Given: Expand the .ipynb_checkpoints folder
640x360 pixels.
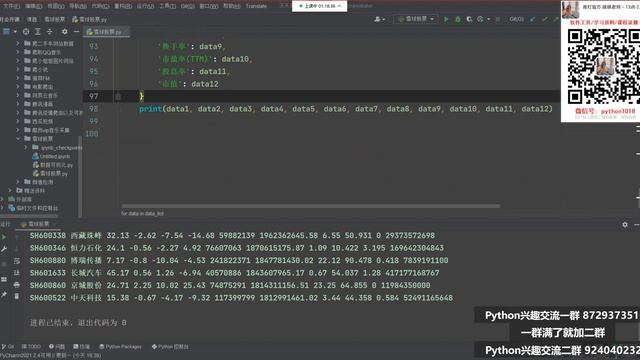Looking at the screenshot, I should pyautogui.click(x=26, y=147).
